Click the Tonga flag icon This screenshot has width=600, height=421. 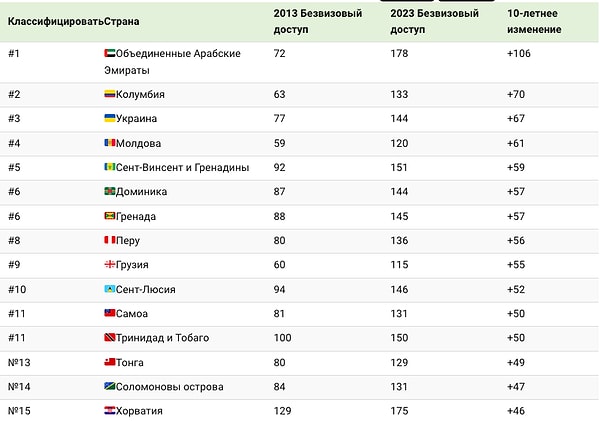coord(110,362)
